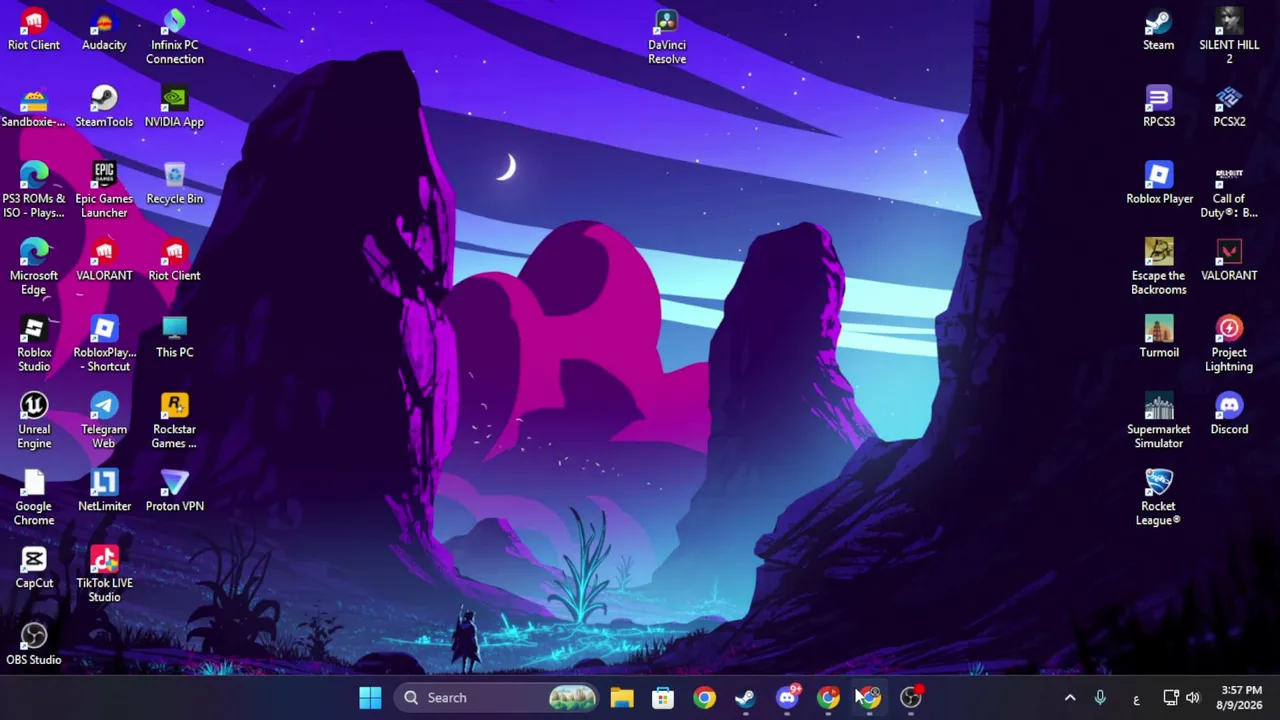Select the Call of Duty desktop shortcut

[x=1229, y=191]
